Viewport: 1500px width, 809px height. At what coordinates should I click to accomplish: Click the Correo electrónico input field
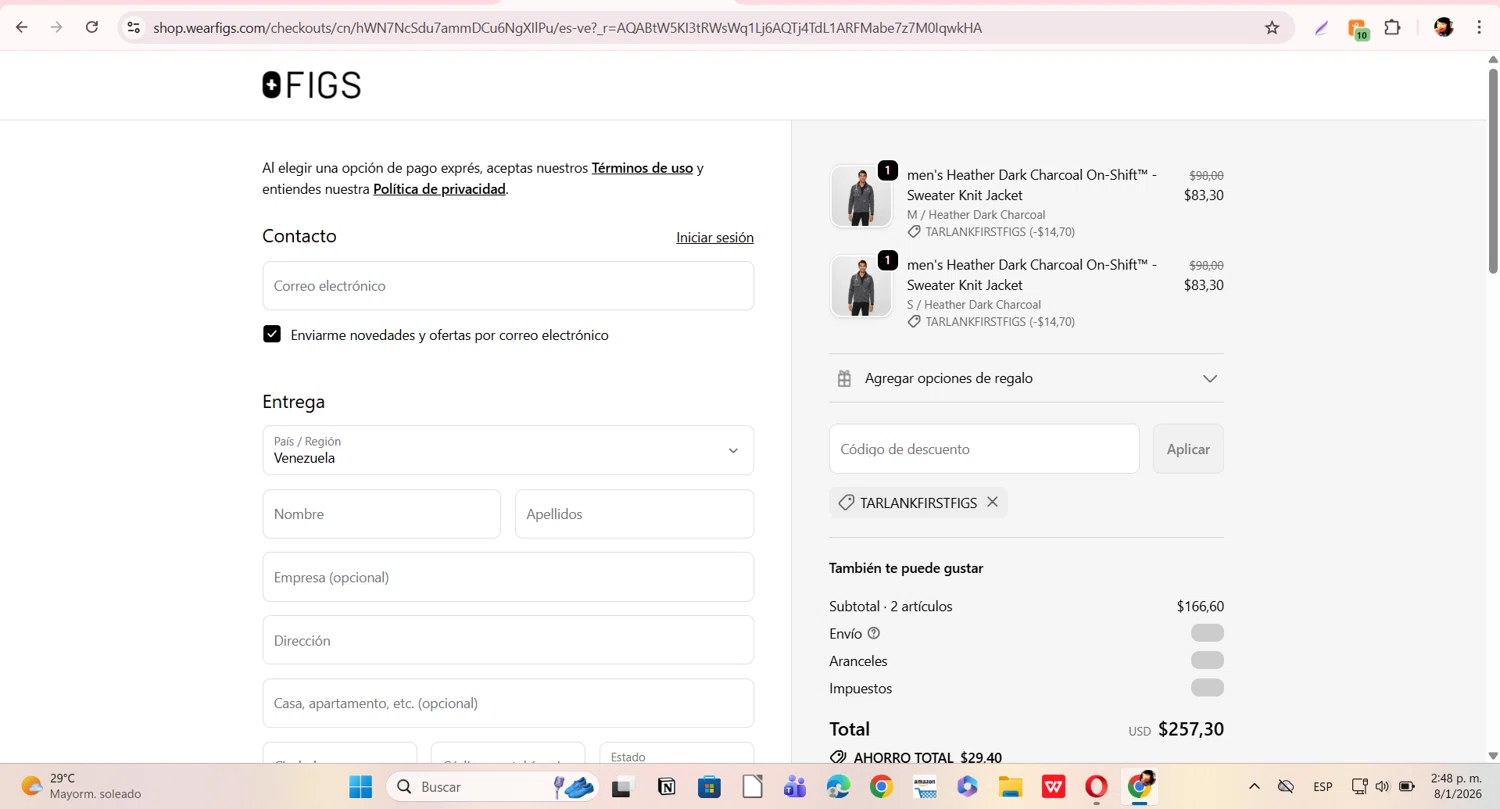pyautogui.click(x=508, y=286)
